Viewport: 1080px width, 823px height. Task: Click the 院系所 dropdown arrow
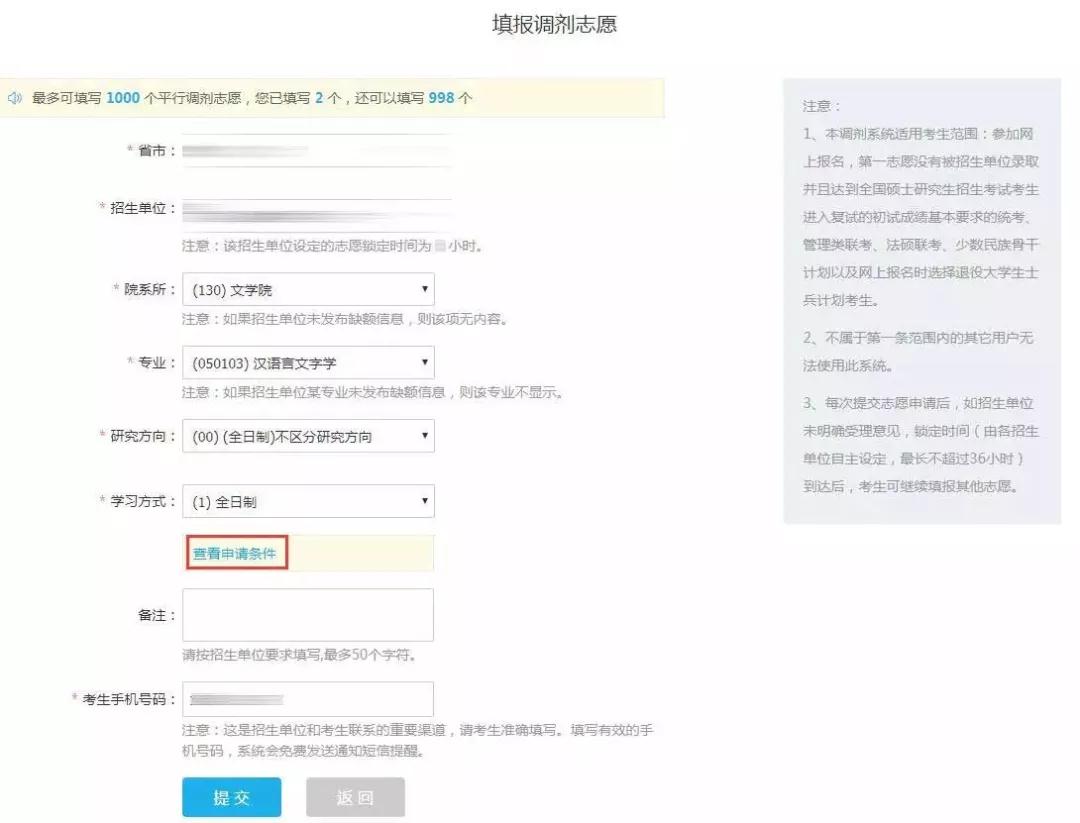[x=424, y=289]
